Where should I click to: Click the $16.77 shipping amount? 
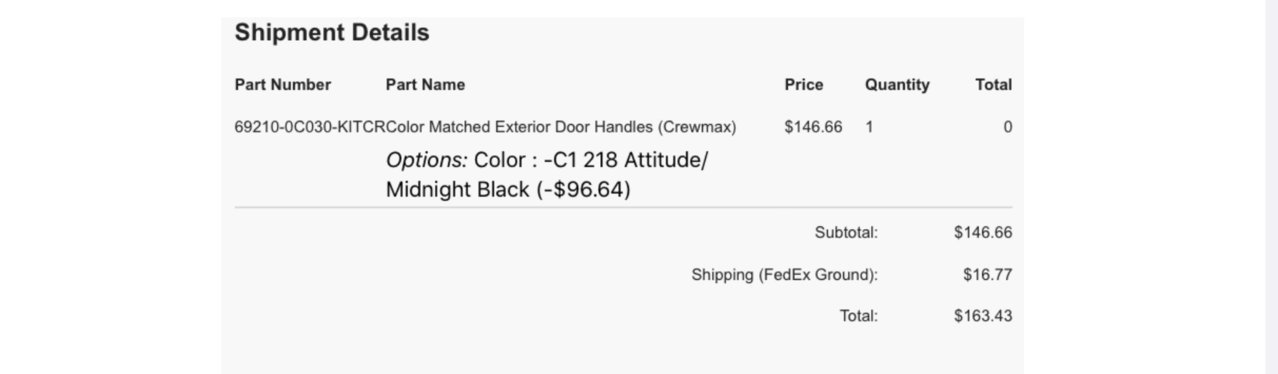(988, 274)
